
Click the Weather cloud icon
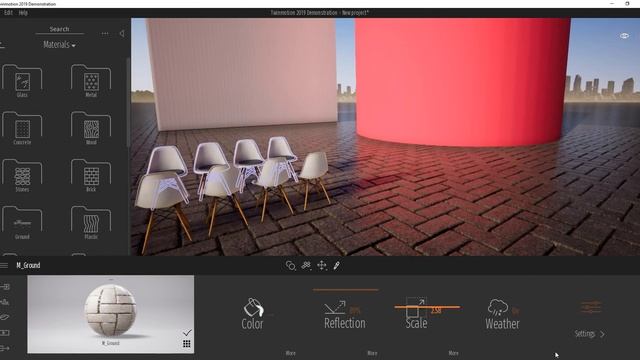(498, 307)
